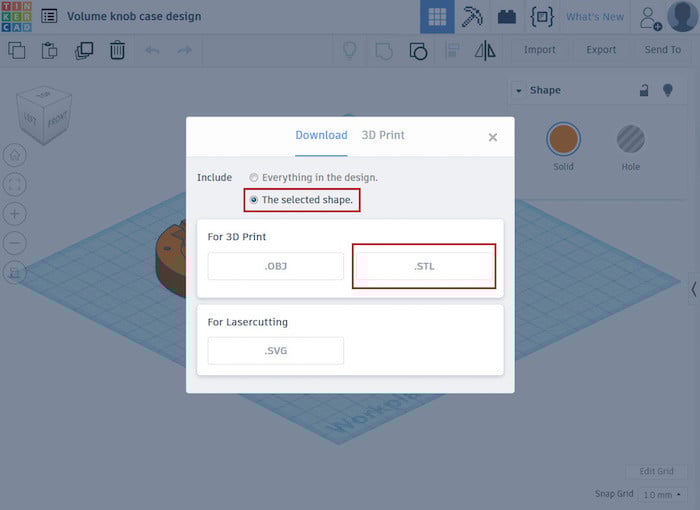Select 'The selected shape' radio button
Screen dimensions: 700x510
[x=254, y=200]
